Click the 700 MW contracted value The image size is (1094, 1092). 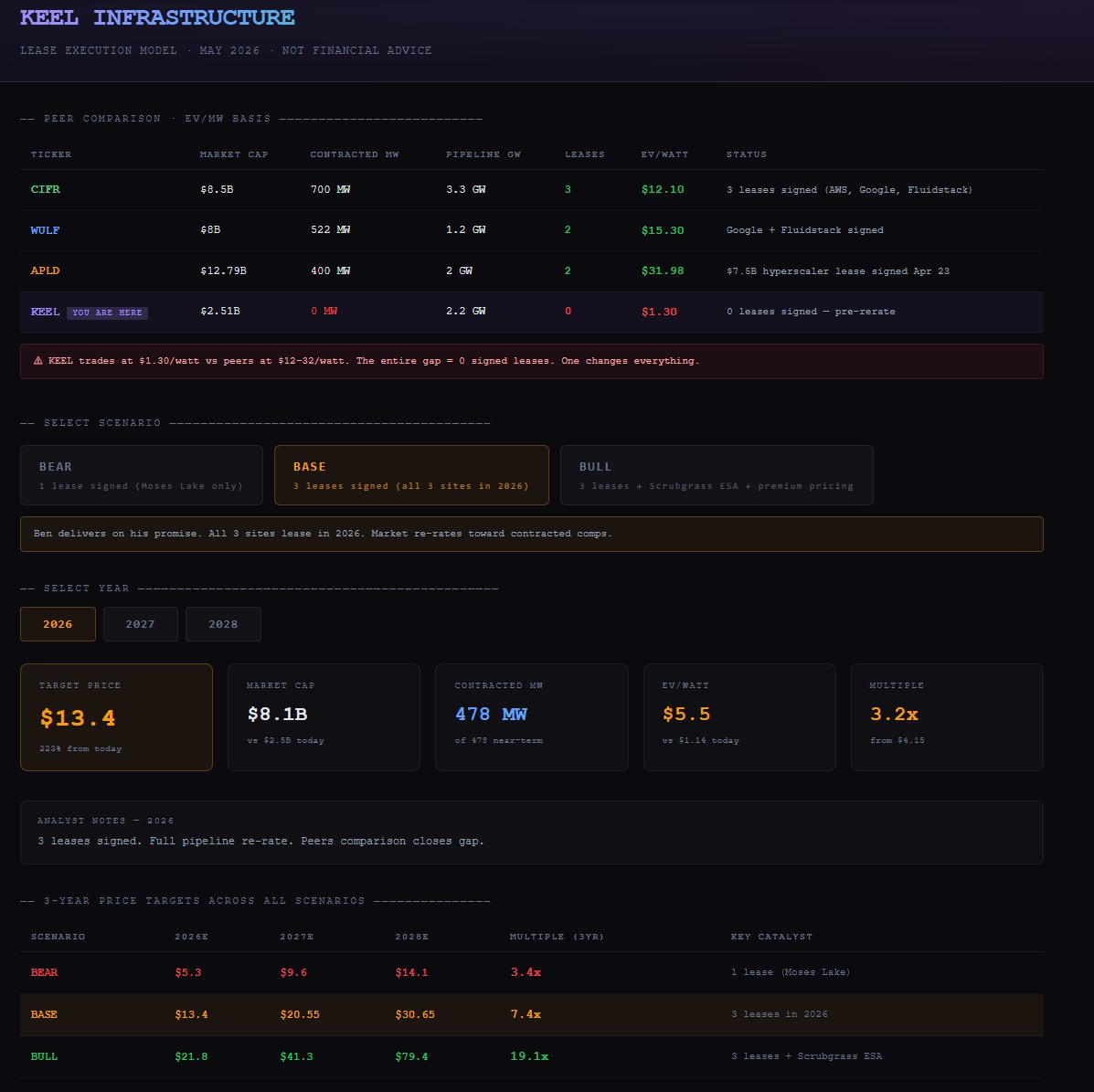(331, 190)
